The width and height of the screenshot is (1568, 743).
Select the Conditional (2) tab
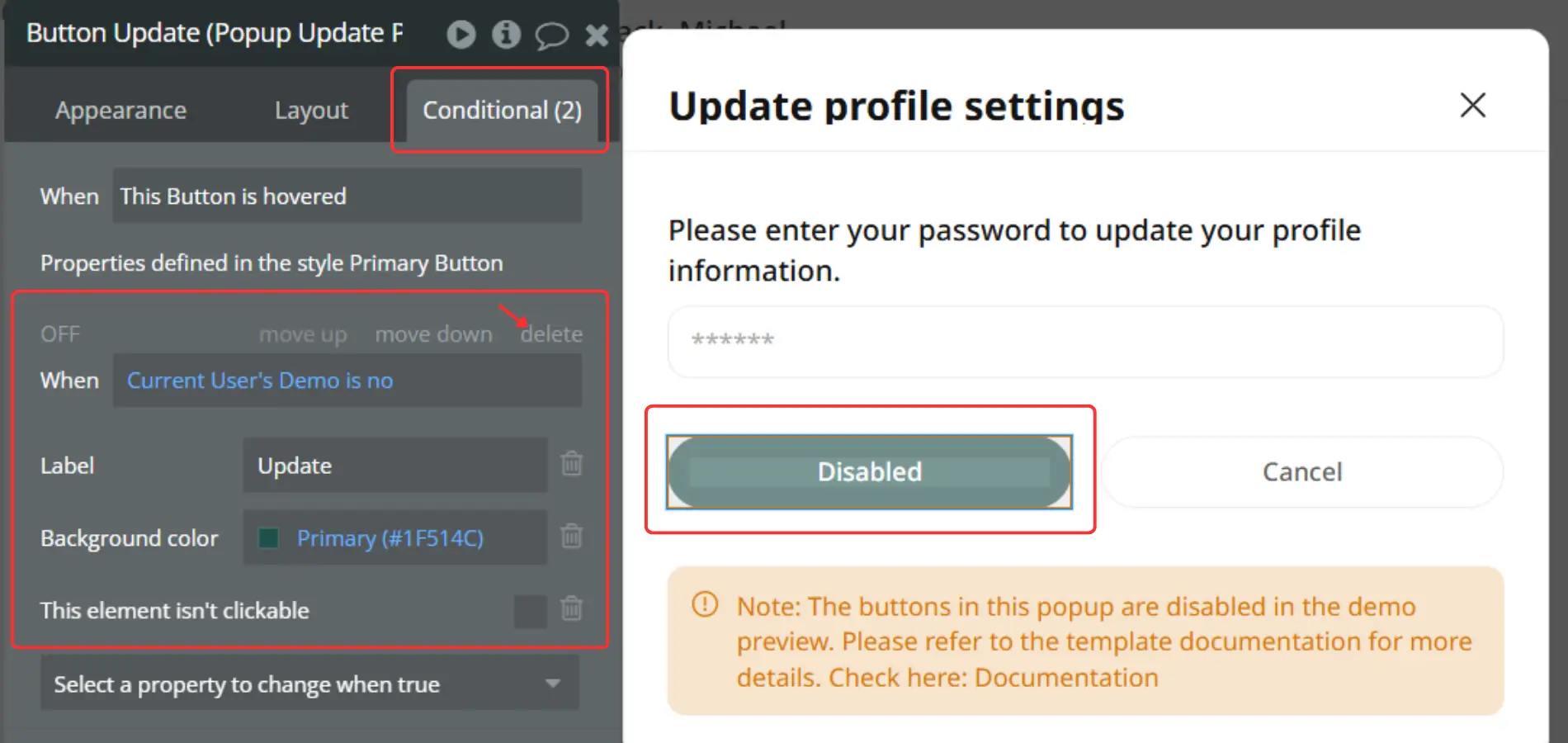click(502, 111)
